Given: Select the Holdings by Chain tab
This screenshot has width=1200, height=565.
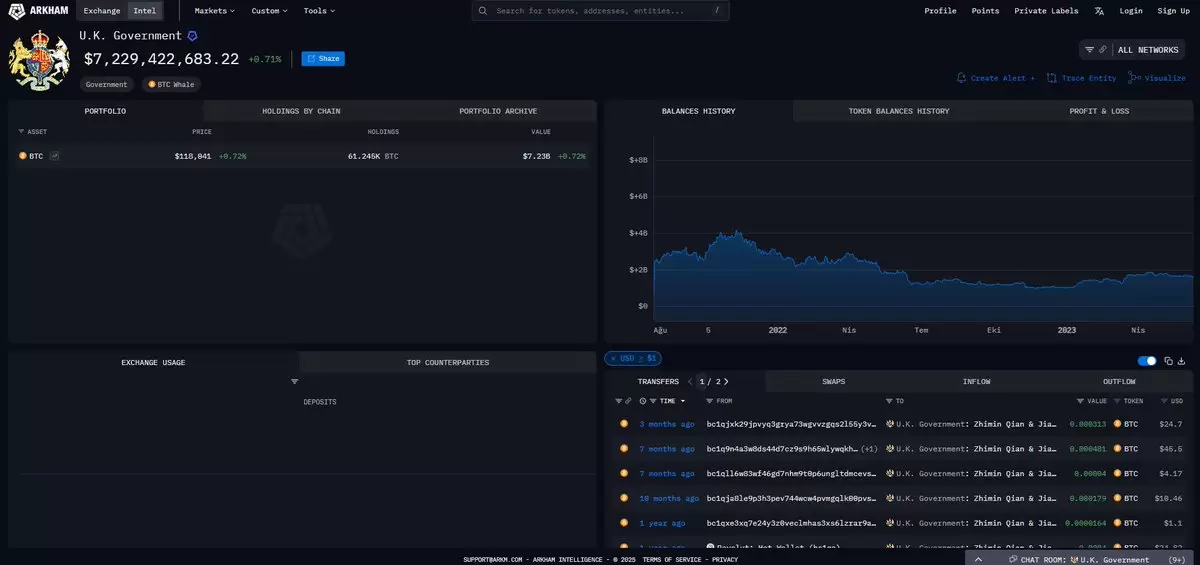Looking at the screenshot, I should click(301, 111).
